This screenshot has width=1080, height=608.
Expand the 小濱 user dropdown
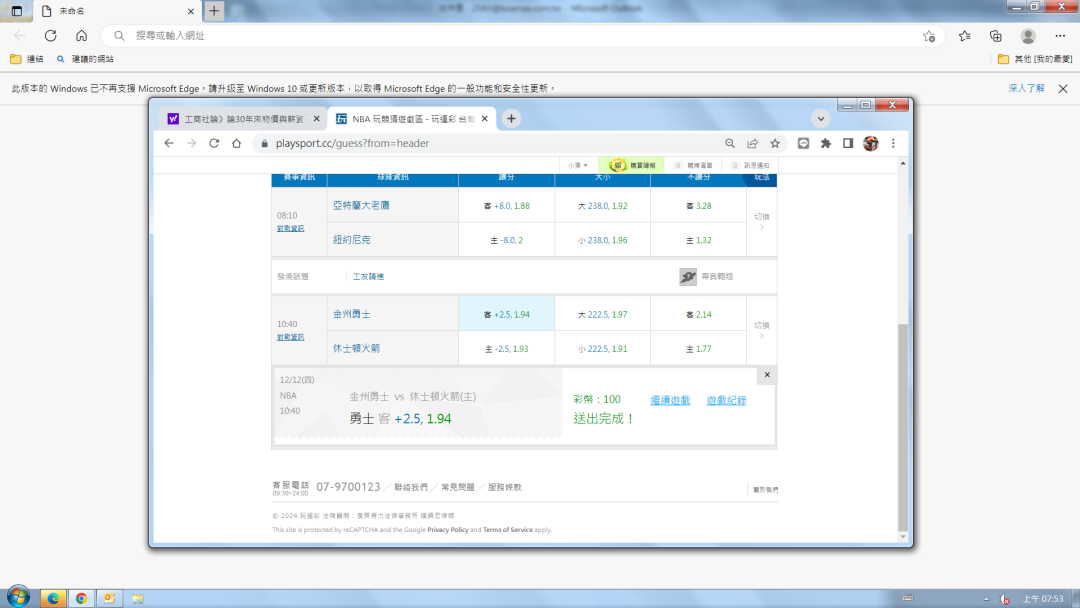(x=577, y=165)
